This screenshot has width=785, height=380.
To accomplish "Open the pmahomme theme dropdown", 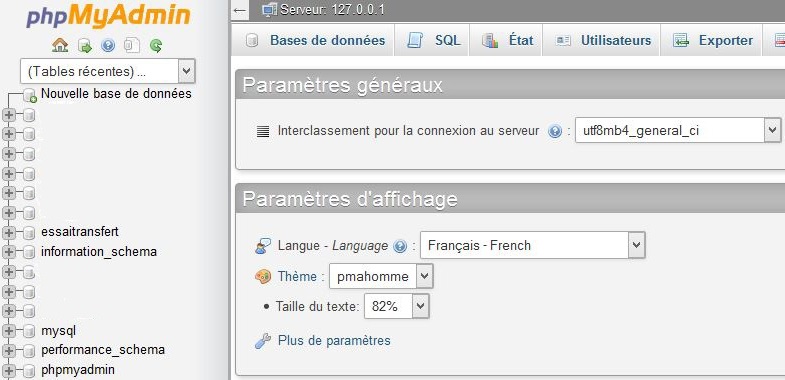I will [381, 276].
